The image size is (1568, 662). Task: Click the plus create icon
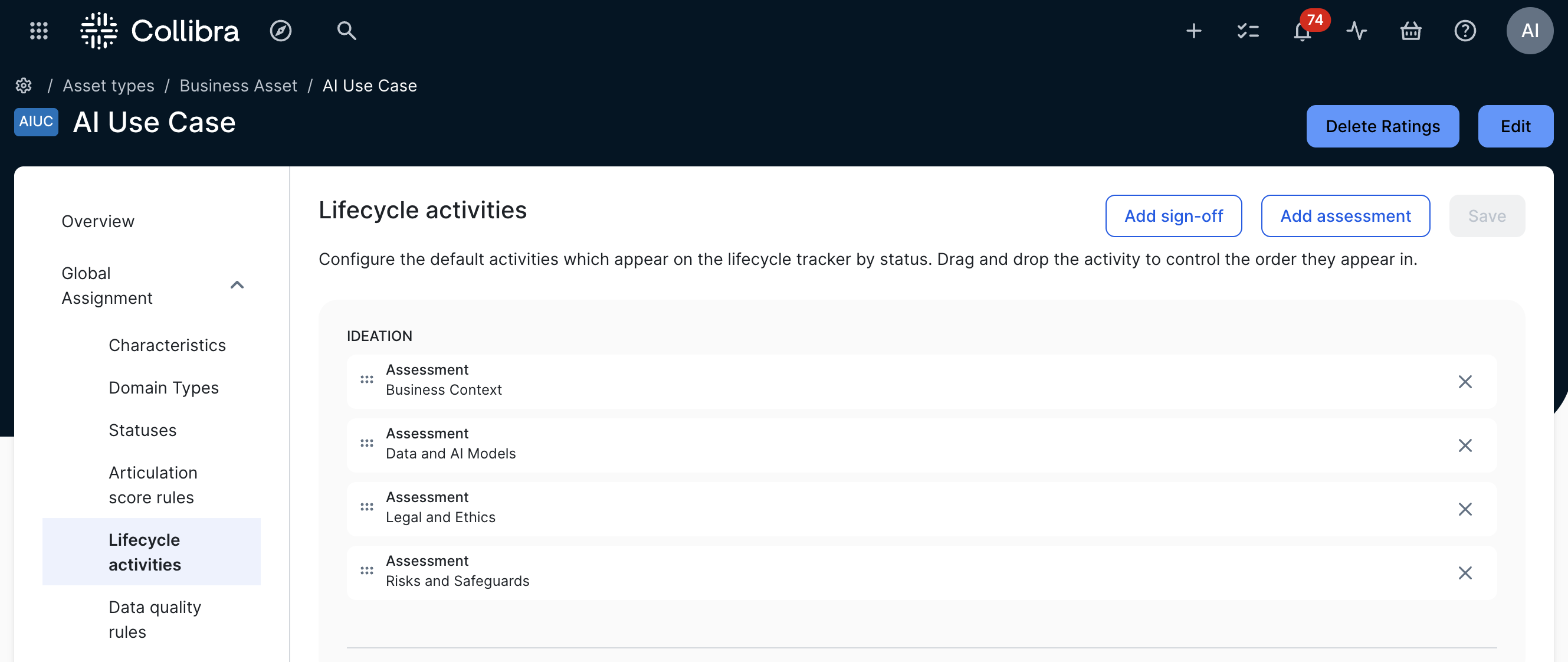coord(1193,31)
